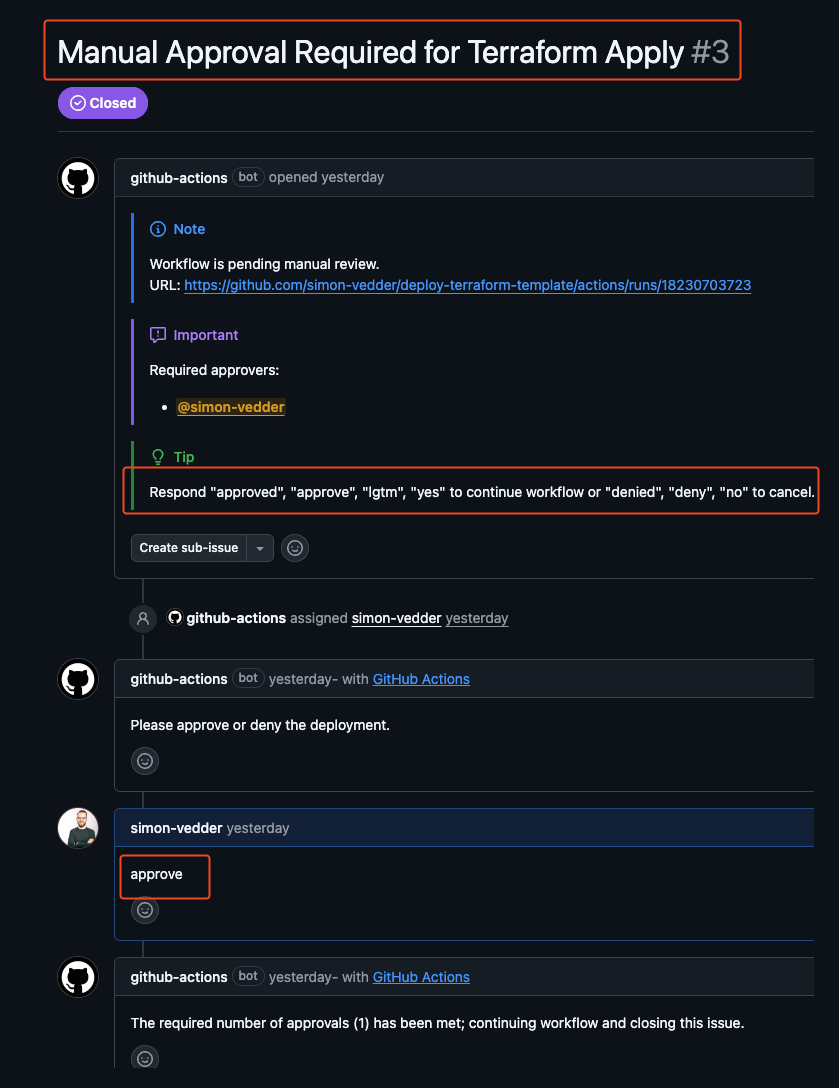The width and height of the screenshot is (839, 1088).
Task: Click the github-actions bot octocat avatar
Action: (x=77, y=178)
